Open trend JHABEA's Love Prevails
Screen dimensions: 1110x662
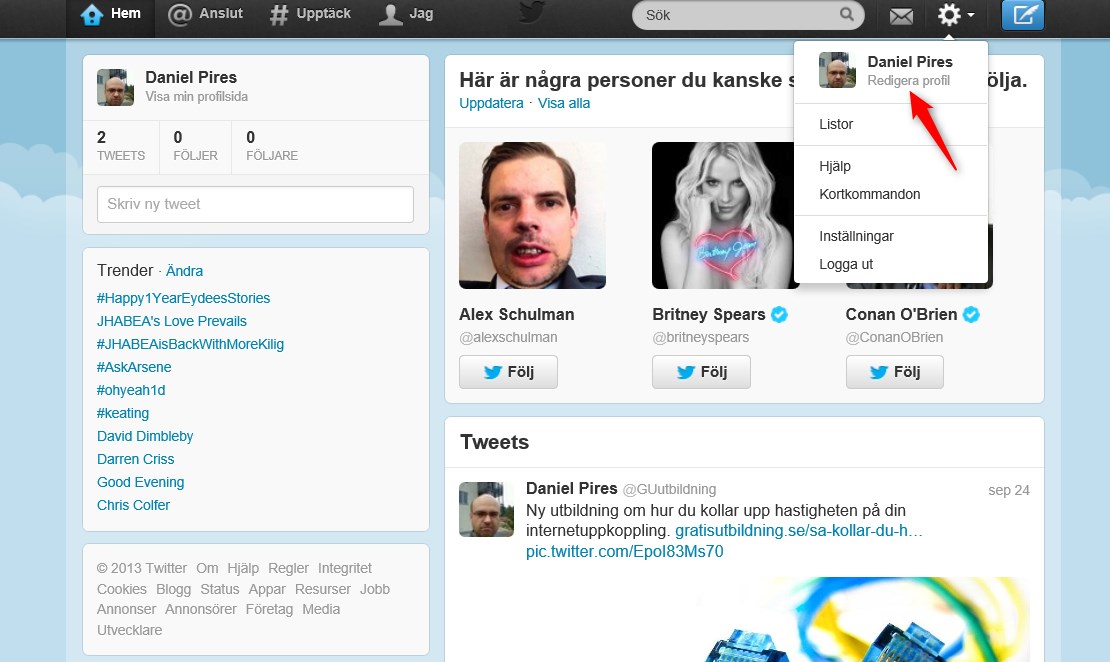pos(172,321)
